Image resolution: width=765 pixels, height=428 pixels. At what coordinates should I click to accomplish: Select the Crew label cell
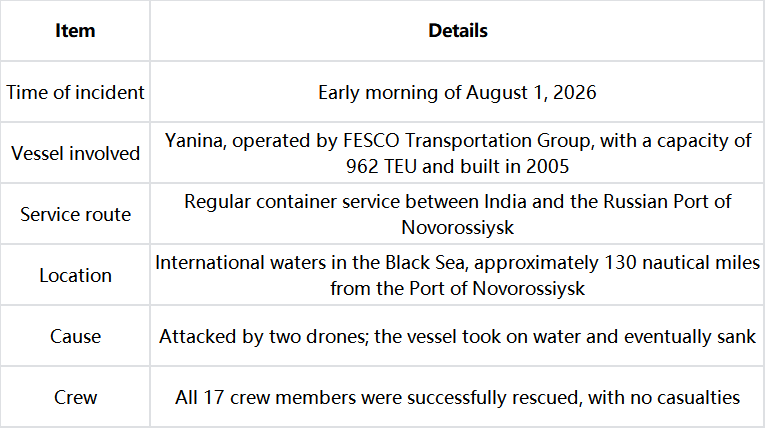pos(75,397)
